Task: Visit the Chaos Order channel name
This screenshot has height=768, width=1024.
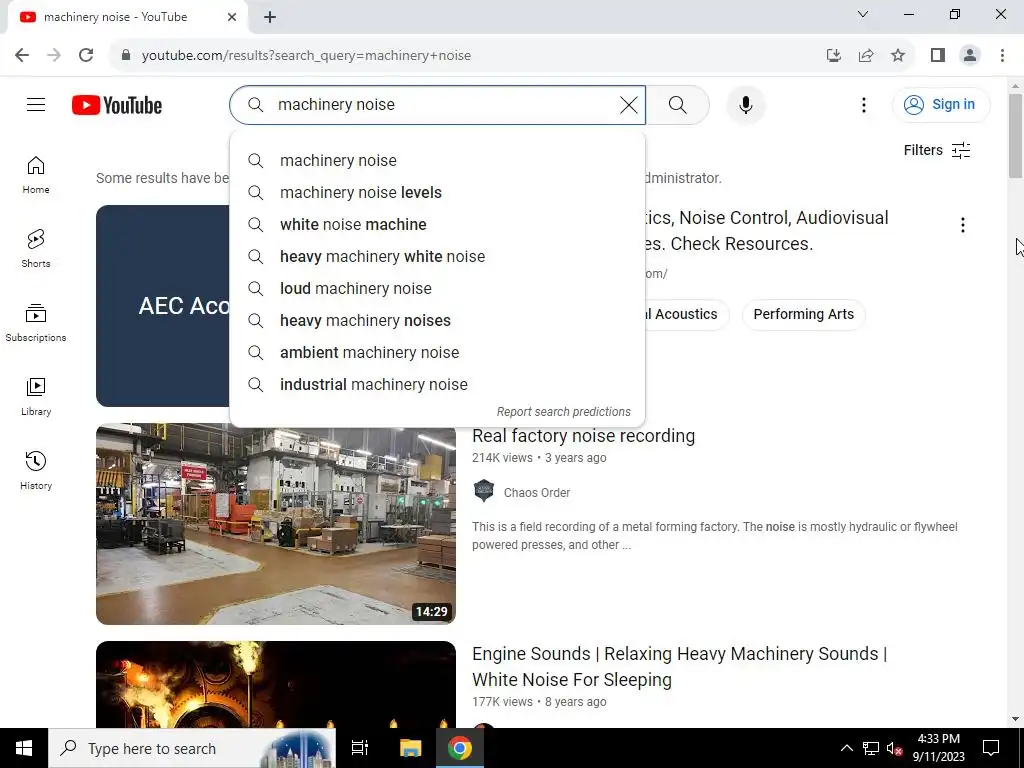Action: (x=537, y=493)
